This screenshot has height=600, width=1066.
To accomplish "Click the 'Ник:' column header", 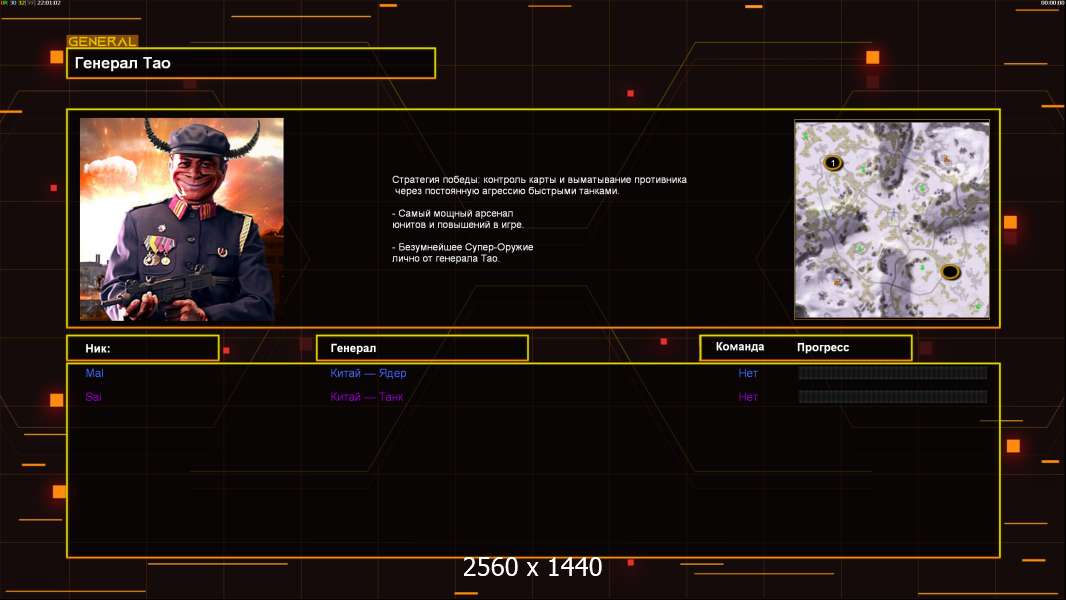I will click(x=143, y=348).
